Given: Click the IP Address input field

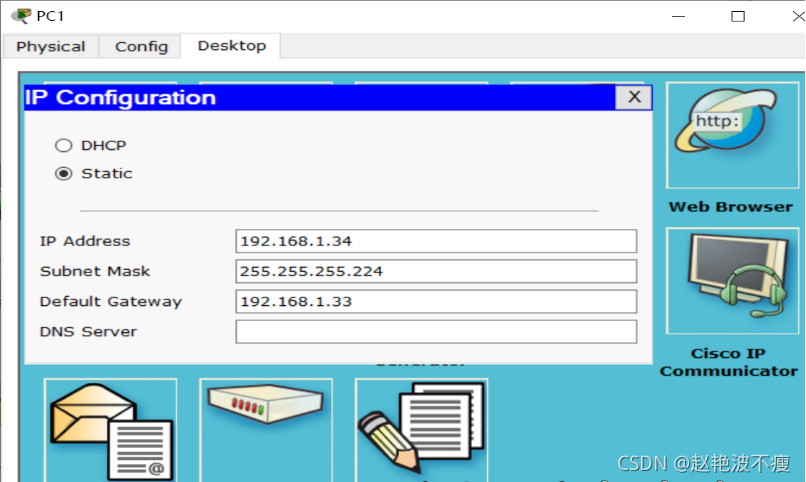Looking at the screenshot, I should pos(436,241).
